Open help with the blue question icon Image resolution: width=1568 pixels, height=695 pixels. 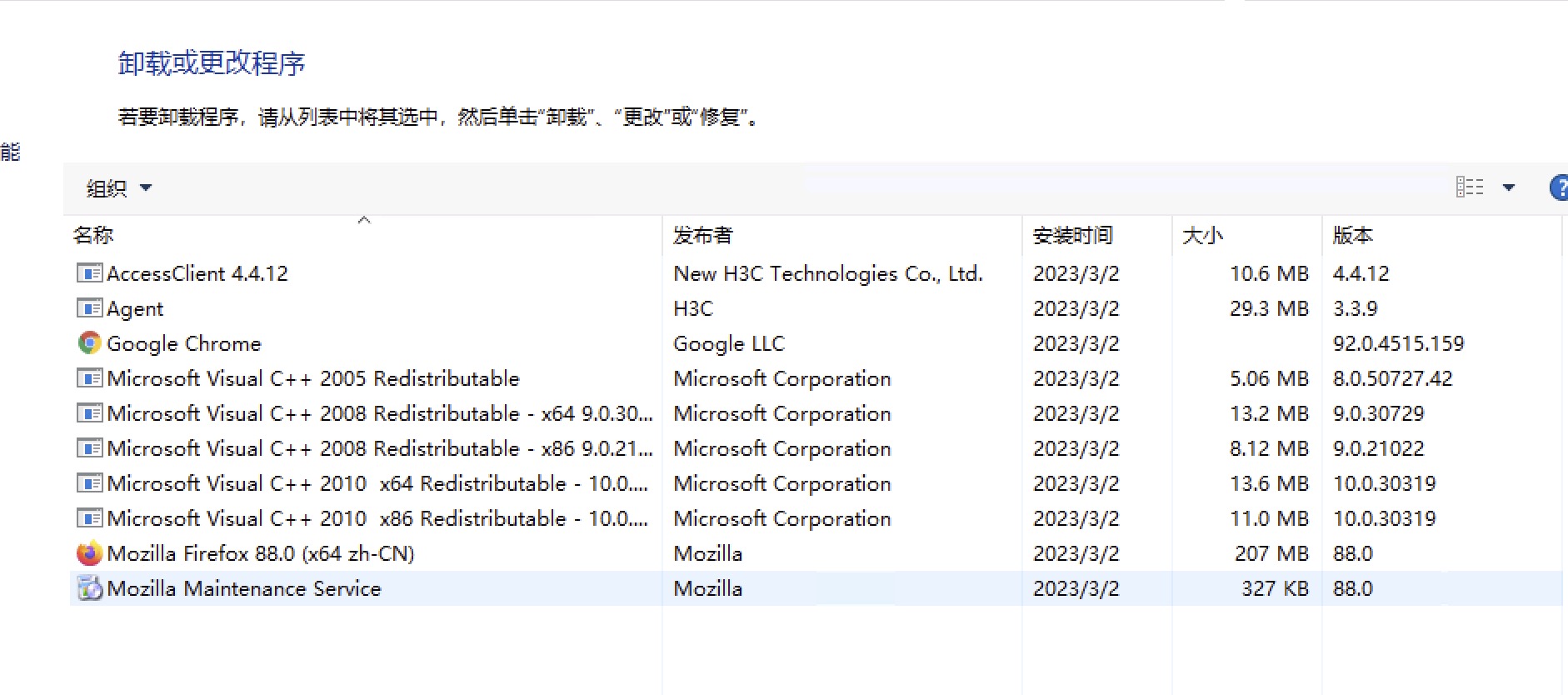1558,187
